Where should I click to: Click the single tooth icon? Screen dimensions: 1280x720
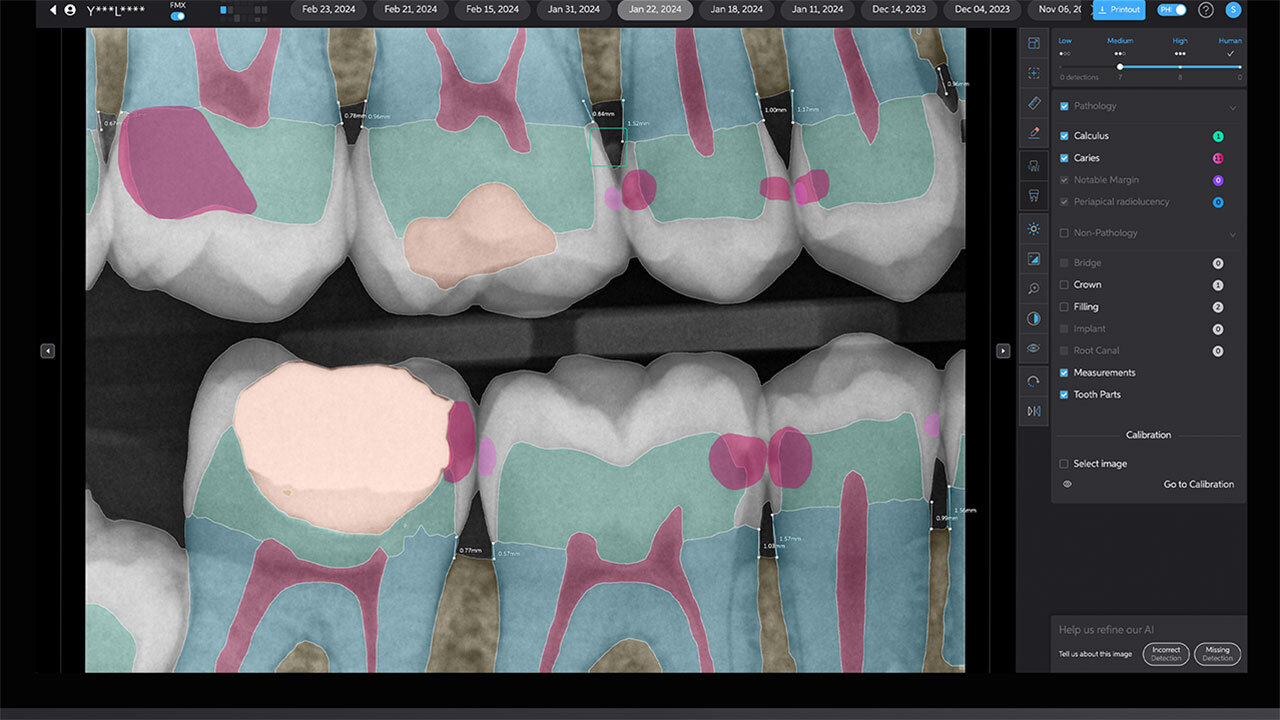(x=1034, y=195)
